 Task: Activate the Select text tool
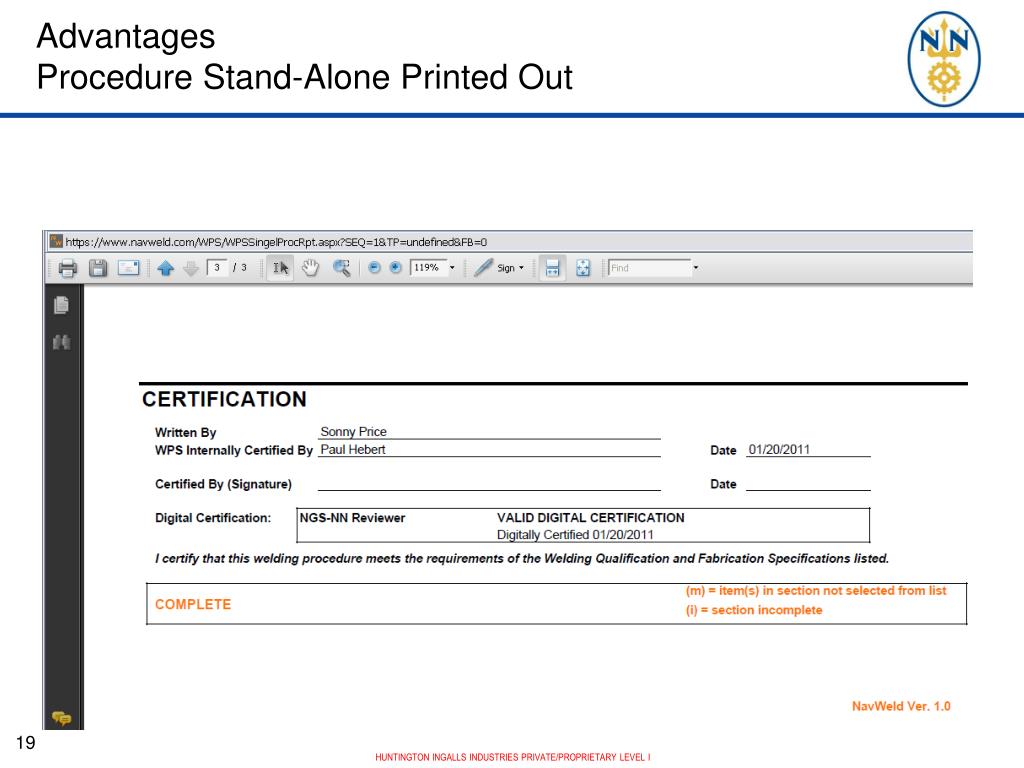point(280,268)
